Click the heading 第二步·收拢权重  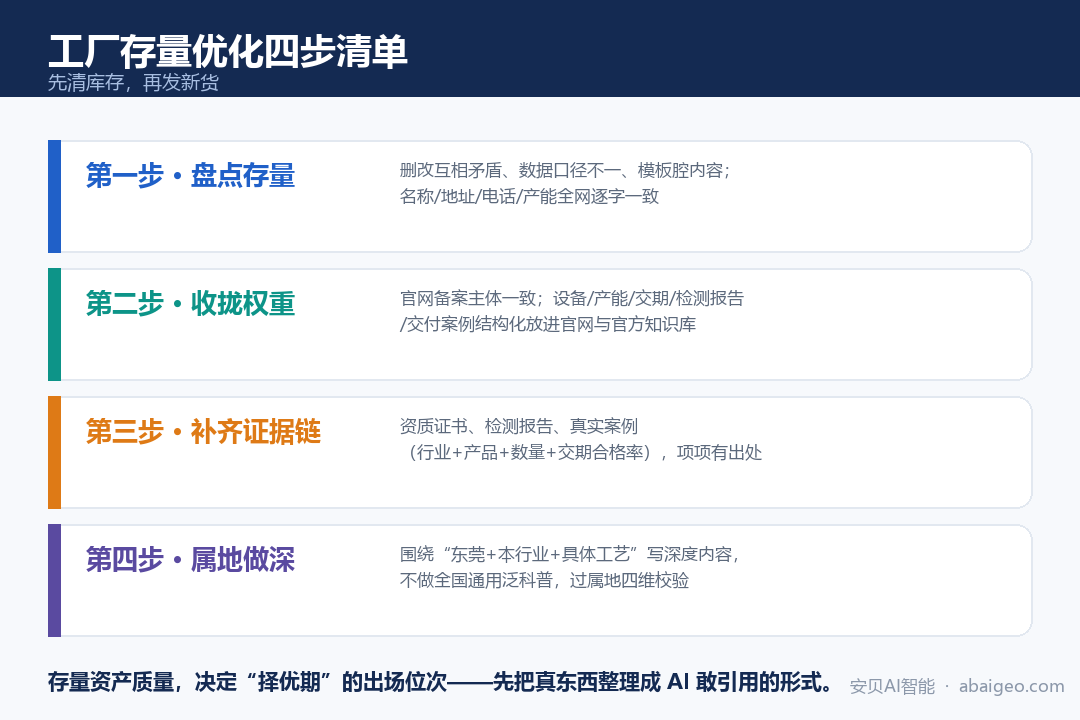[190, 303]
